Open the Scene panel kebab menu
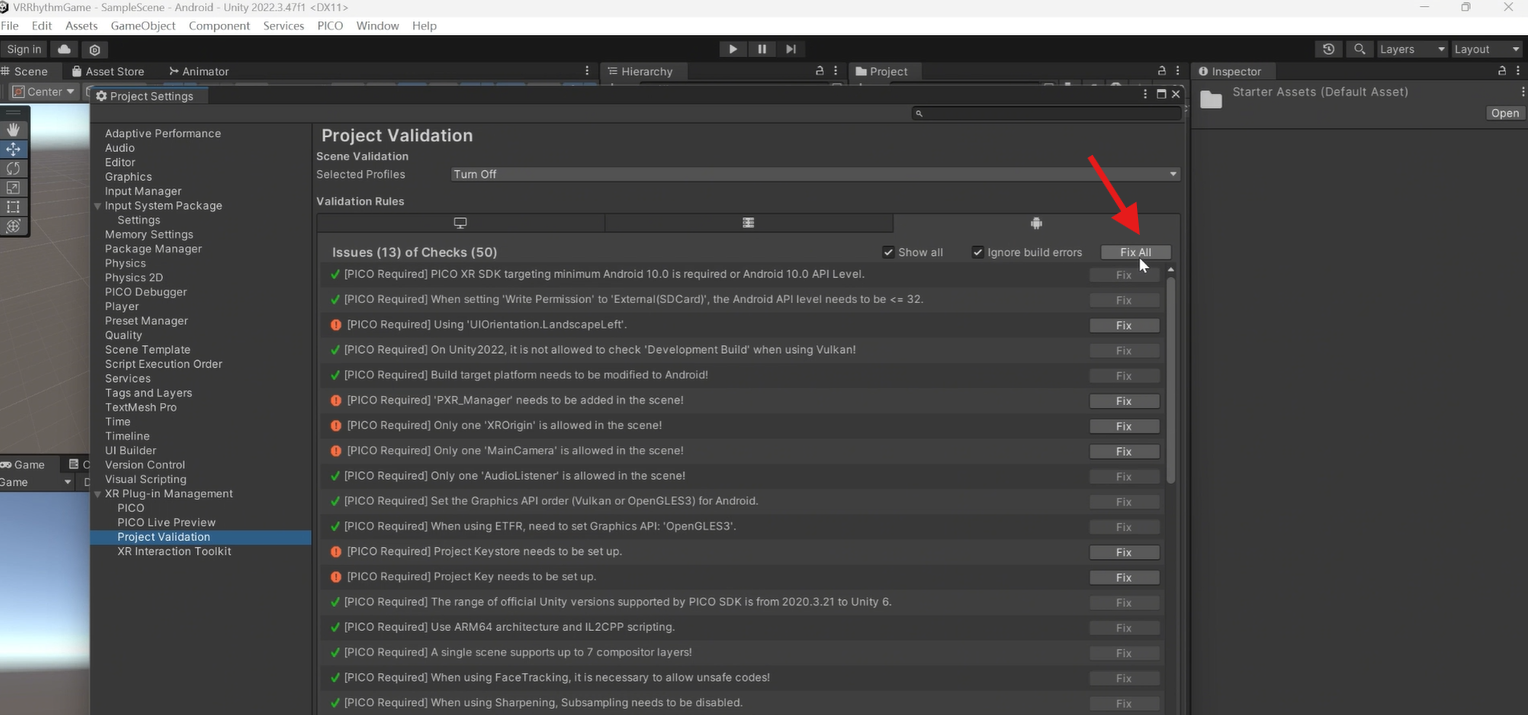This screenshot has width=1528, height=715. tap(587, 71)
